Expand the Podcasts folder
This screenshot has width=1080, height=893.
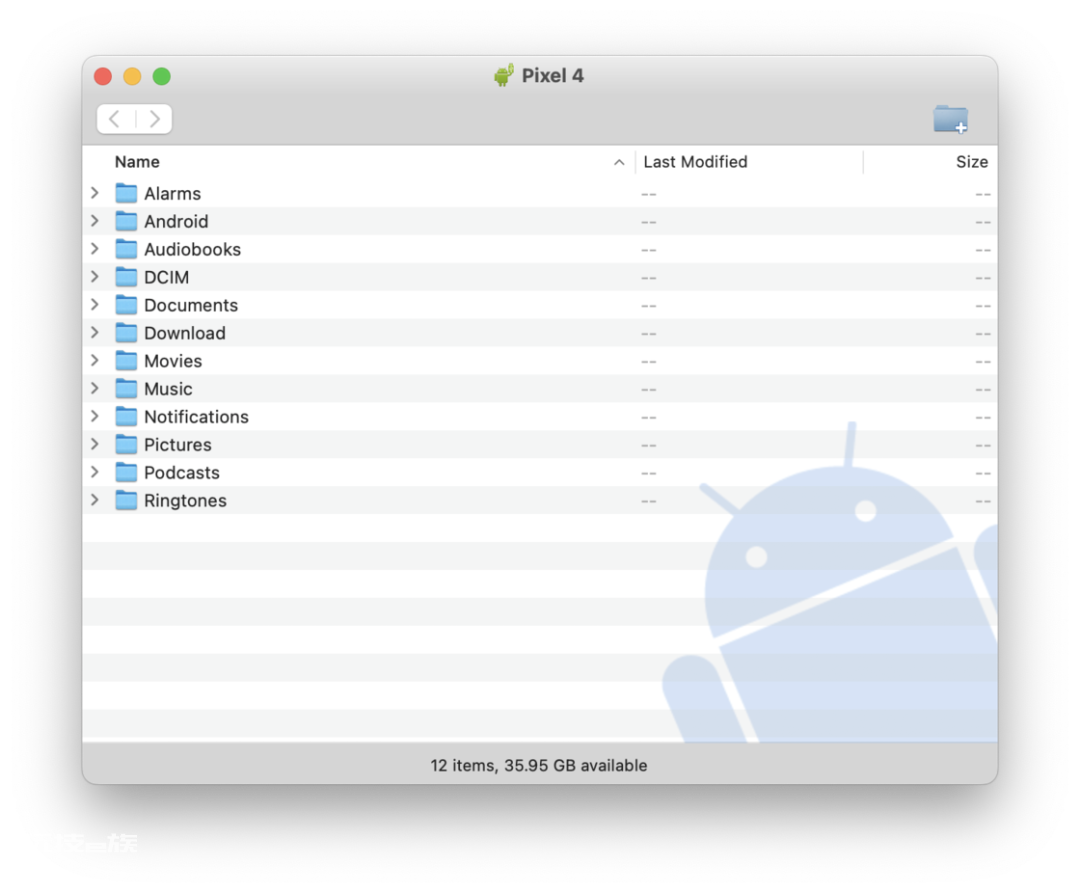(x=95, y=472)
